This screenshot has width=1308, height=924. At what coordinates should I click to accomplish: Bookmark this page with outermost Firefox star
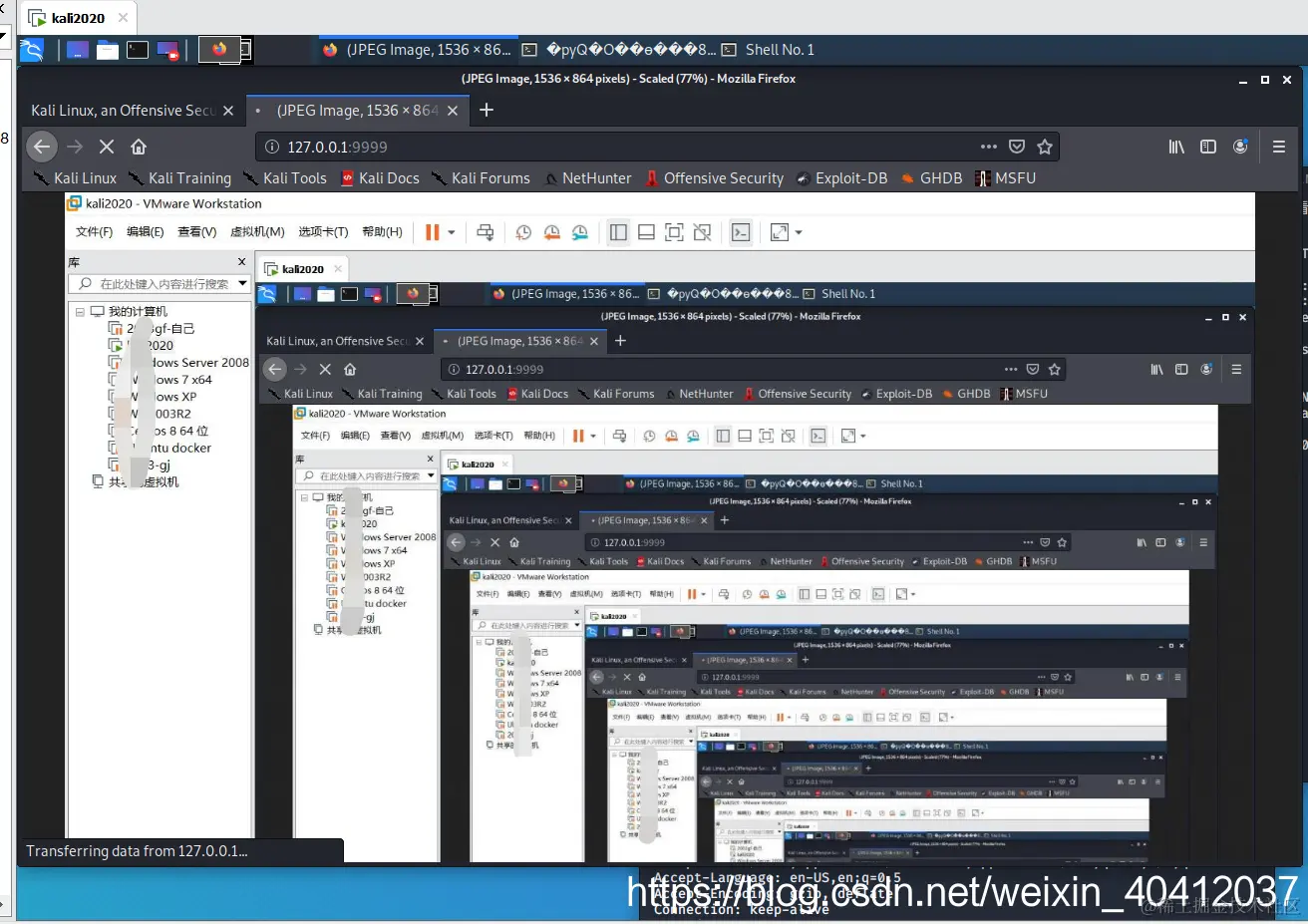(1045, 147)
